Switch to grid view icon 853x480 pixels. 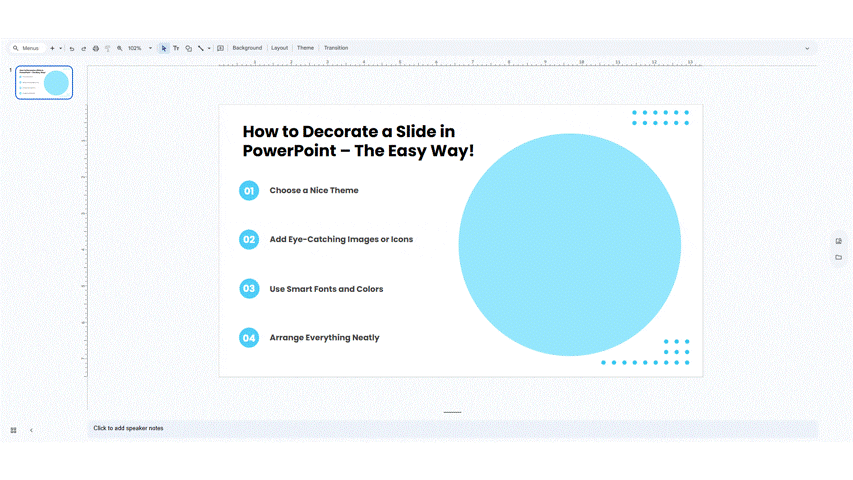(14, 430)
